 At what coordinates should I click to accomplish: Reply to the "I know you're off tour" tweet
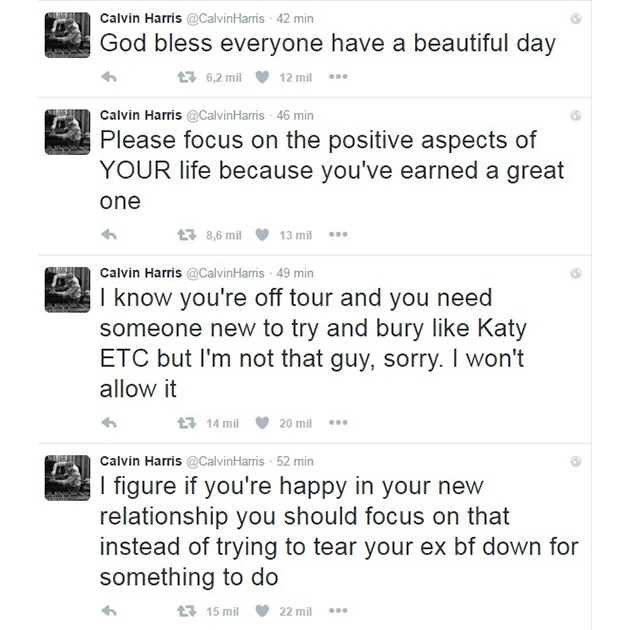[x=110, y=423]
